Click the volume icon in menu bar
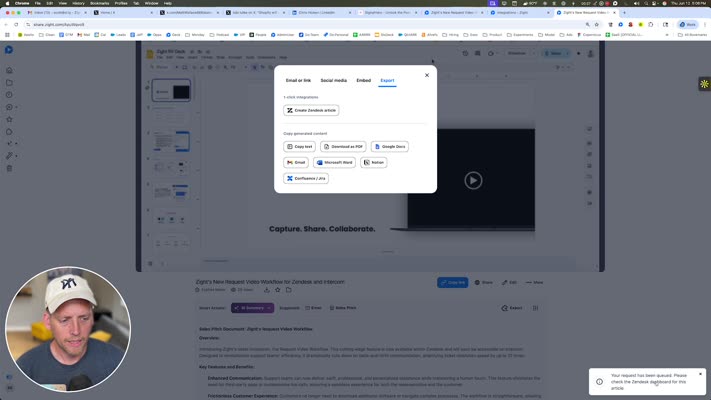This screenshot has width=711, height=400. [636, 3]
